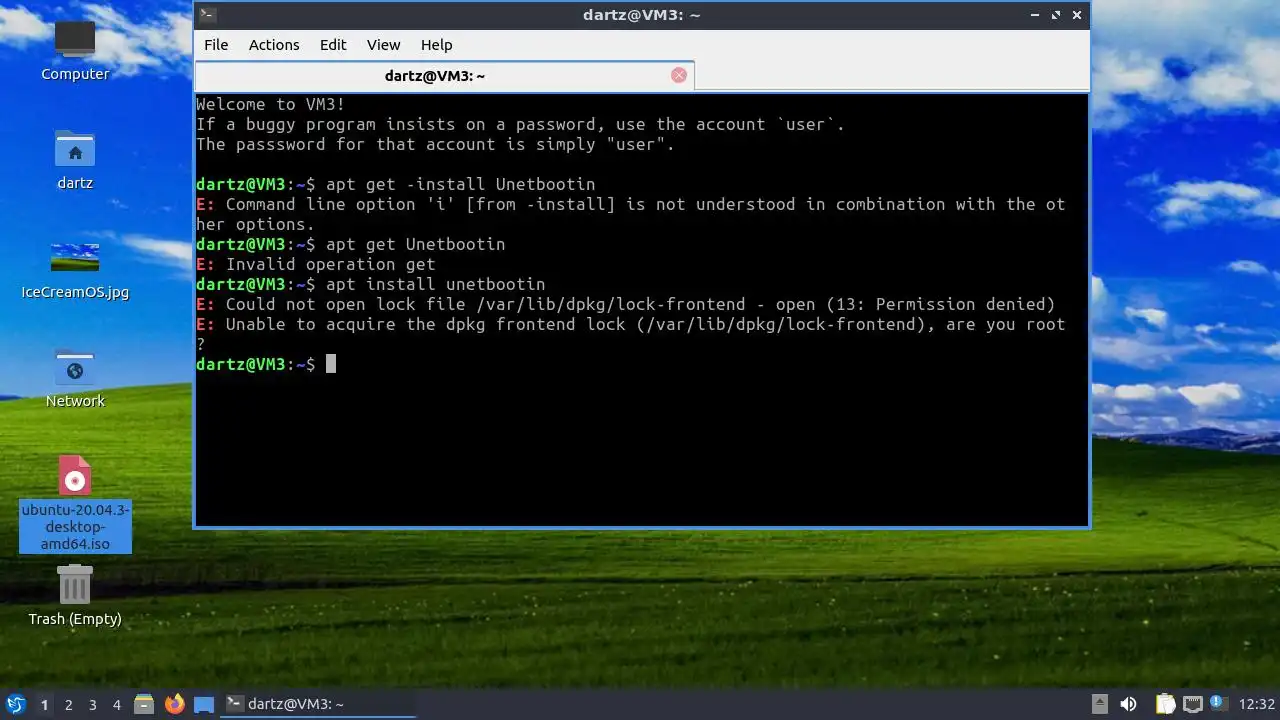Switch to workspace 2
1280x720 pixels.
click(68, 705)
